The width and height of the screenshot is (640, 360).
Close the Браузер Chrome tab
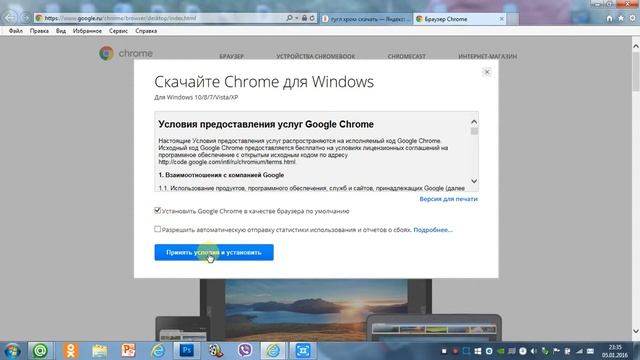502,19
